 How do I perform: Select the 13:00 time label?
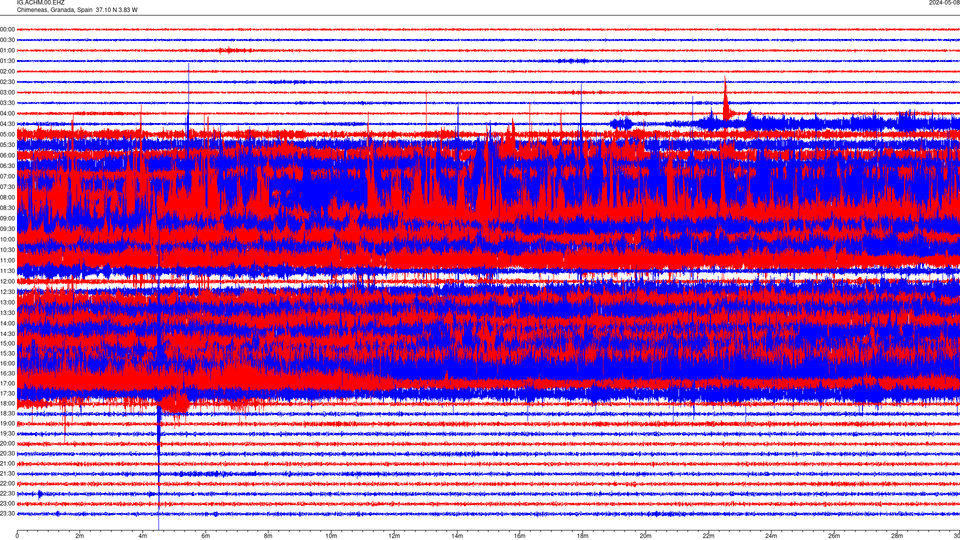point(7,302)
